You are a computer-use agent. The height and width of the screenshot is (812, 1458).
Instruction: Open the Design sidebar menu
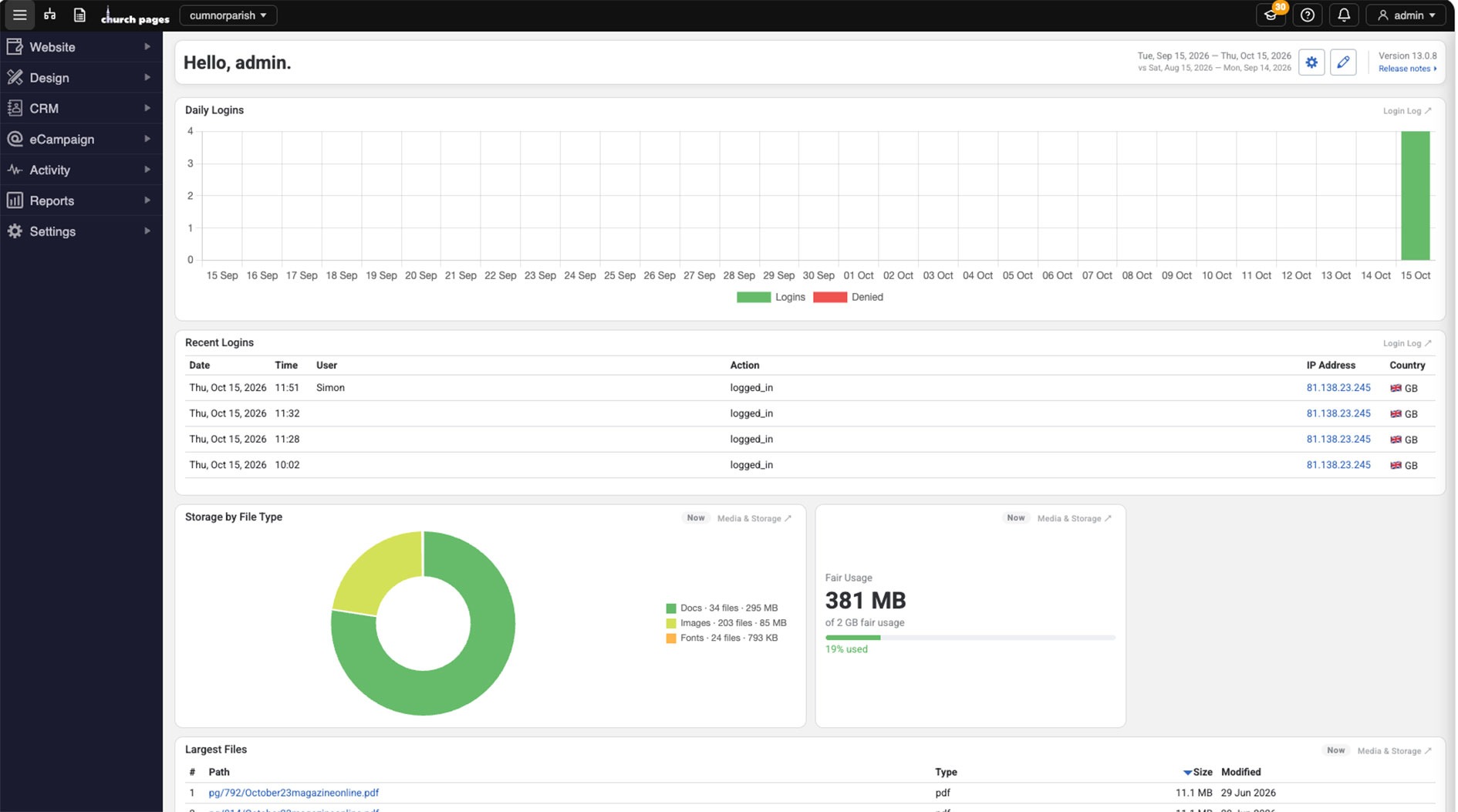pyautogui.click(x=81, y=78)
